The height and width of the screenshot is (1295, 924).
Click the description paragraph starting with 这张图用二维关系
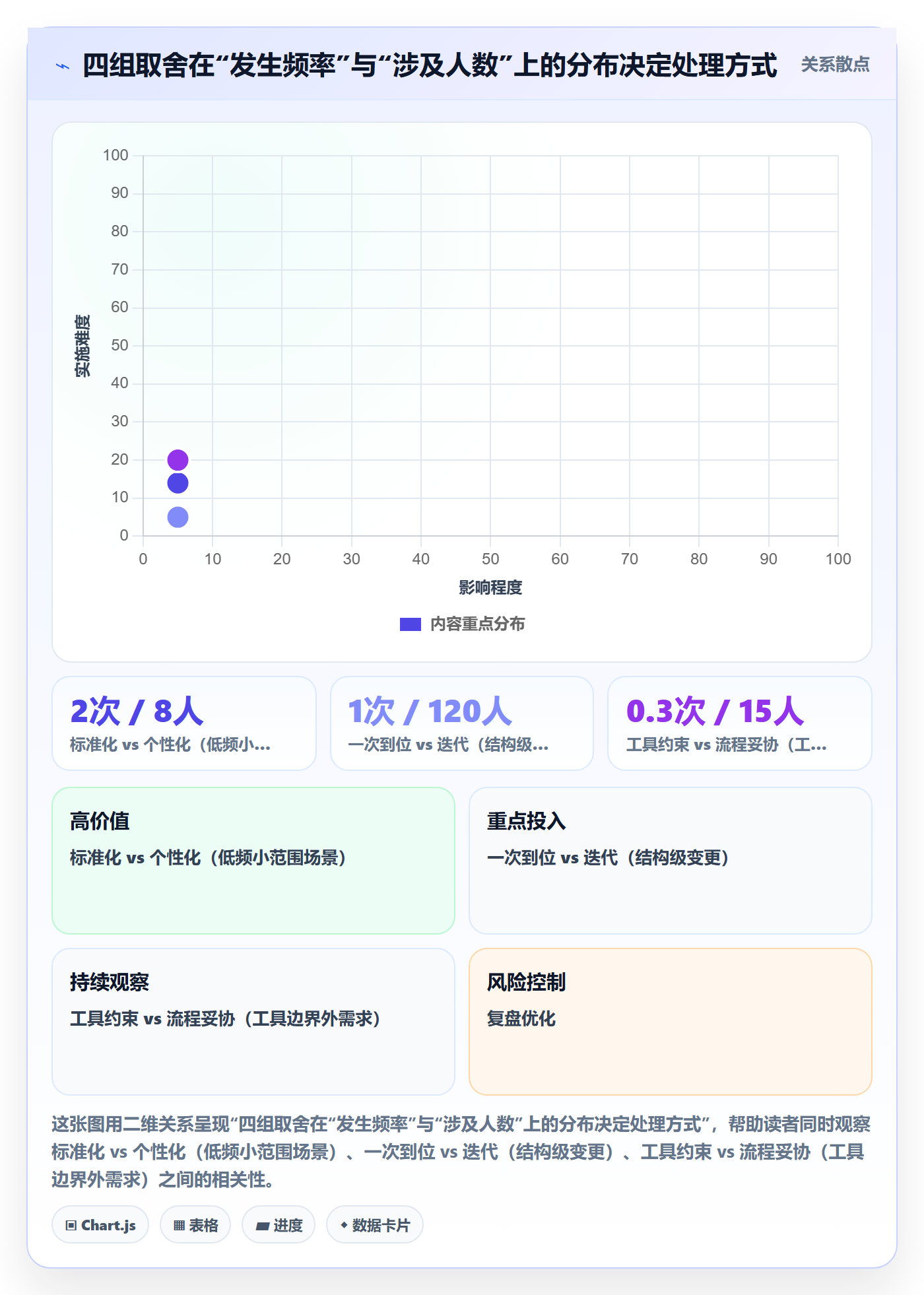[x=461, y=1152]
